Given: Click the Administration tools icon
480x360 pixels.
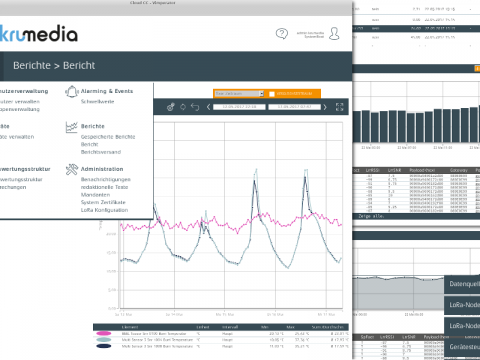Looking at the screenshot, I should (71, 170).
